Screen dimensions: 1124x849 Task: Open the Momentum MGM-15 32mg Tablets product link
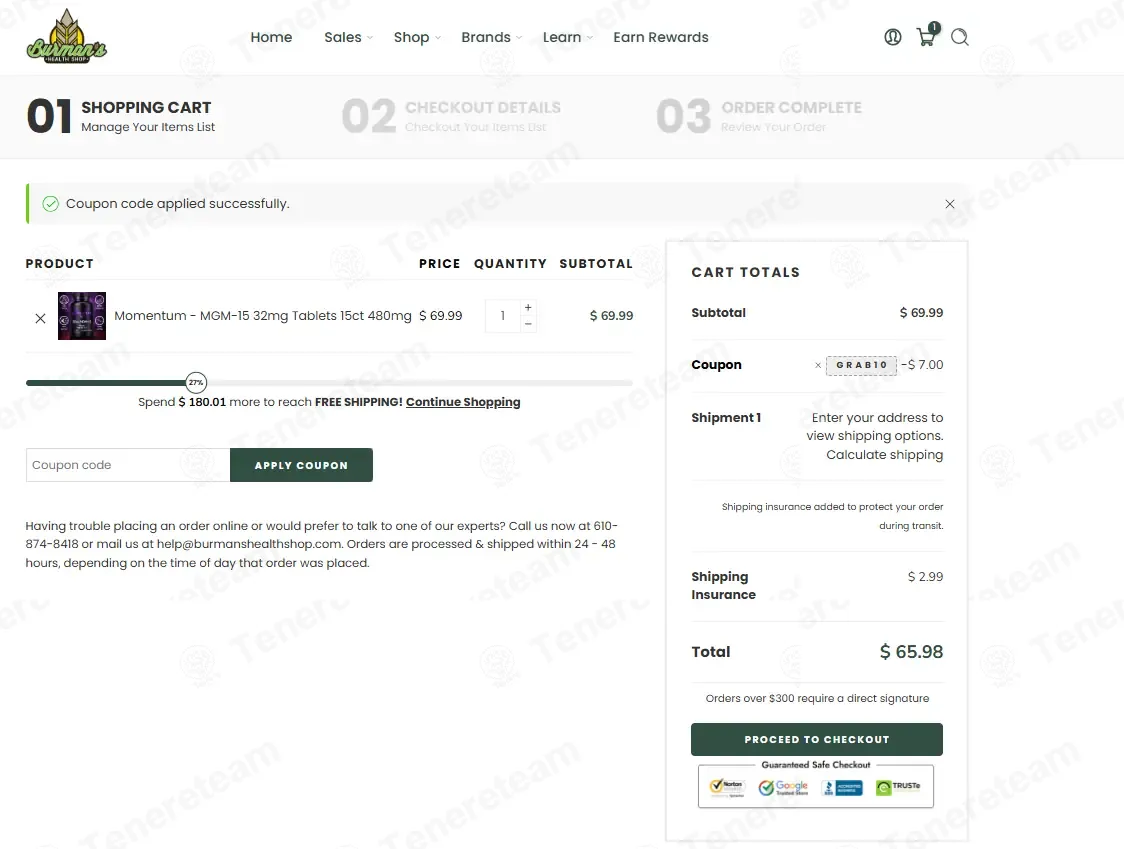pos(263,316)
